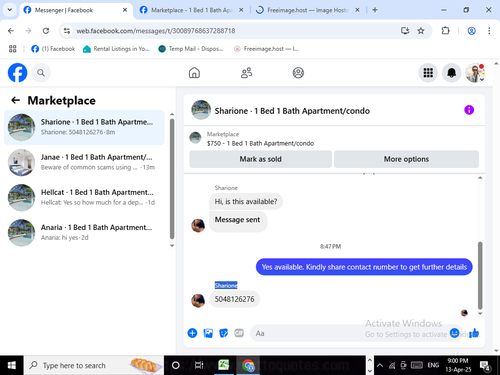This screenshot has height=375, width=500.
Task: Open the Facebook logo home link
Action: coord(17,72)
